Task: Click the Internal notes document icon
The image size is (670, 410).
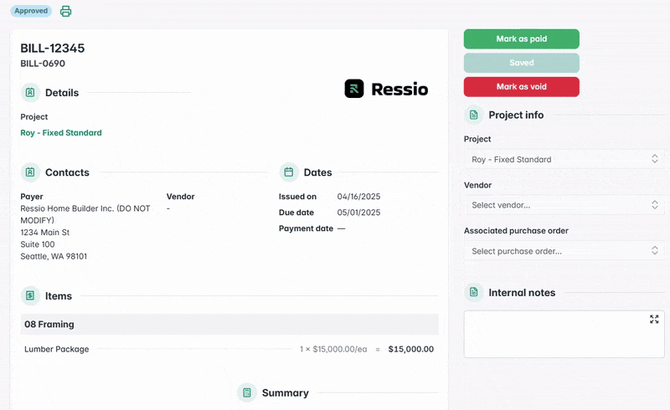Action: pos(474,292)
